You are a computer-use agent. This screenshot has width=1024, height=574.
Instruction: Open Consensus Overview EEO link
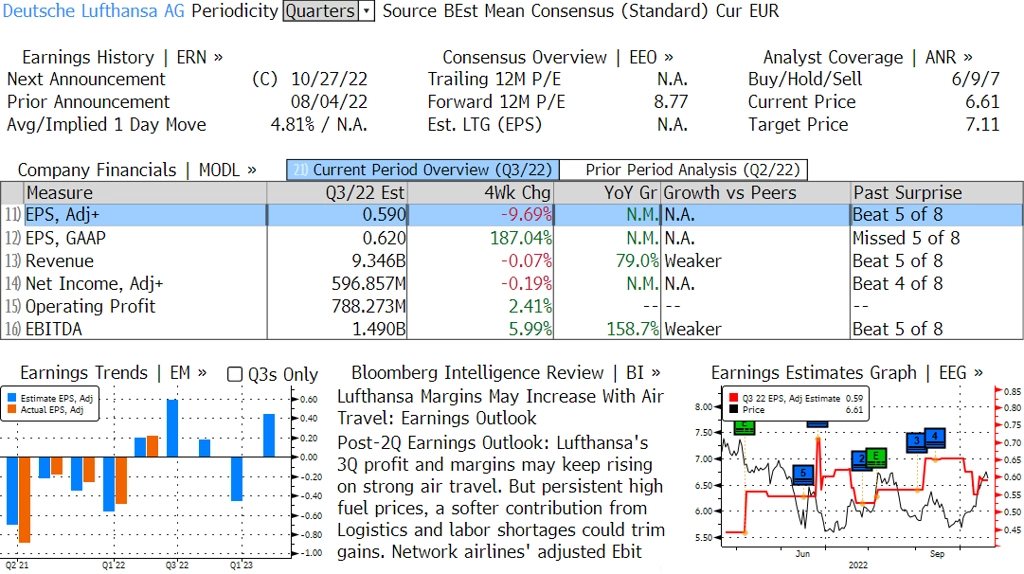tap(558, 57)
